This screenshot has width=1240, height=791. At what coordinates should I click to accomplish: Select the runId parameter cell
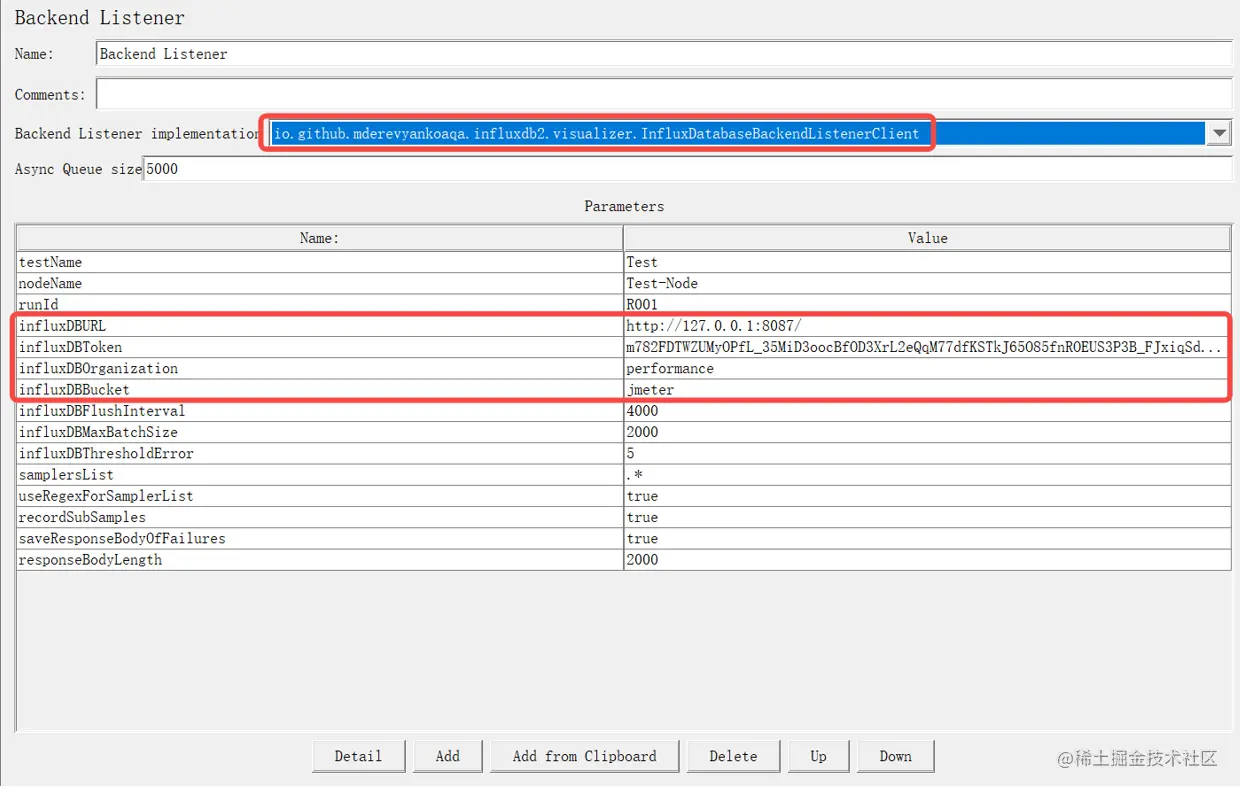(320, 304)
